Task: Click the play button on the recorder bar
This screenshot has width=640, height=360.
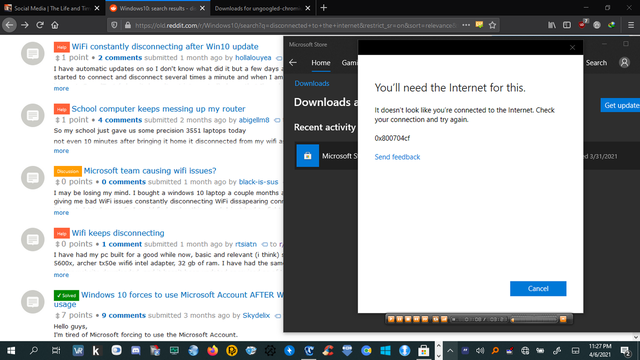Action: [391, 319]
